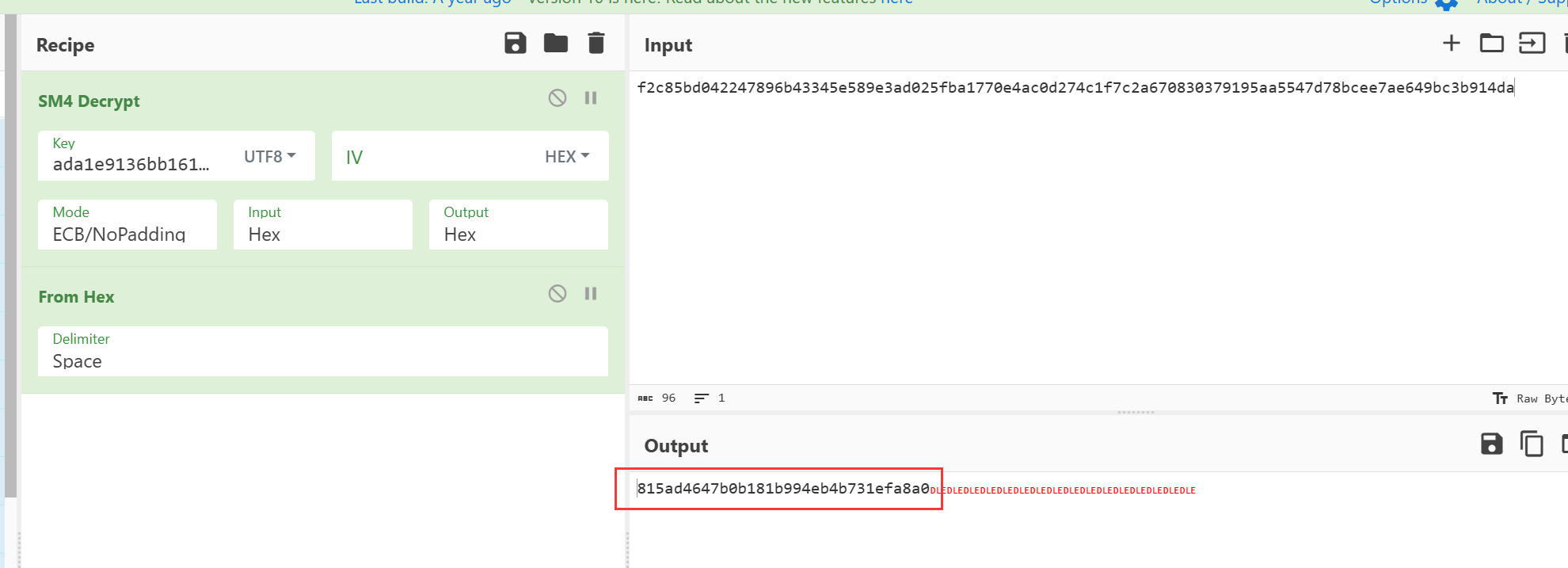Open the SM4 Output Hex dropdown
1568x568 pixels.
(519, 225)
